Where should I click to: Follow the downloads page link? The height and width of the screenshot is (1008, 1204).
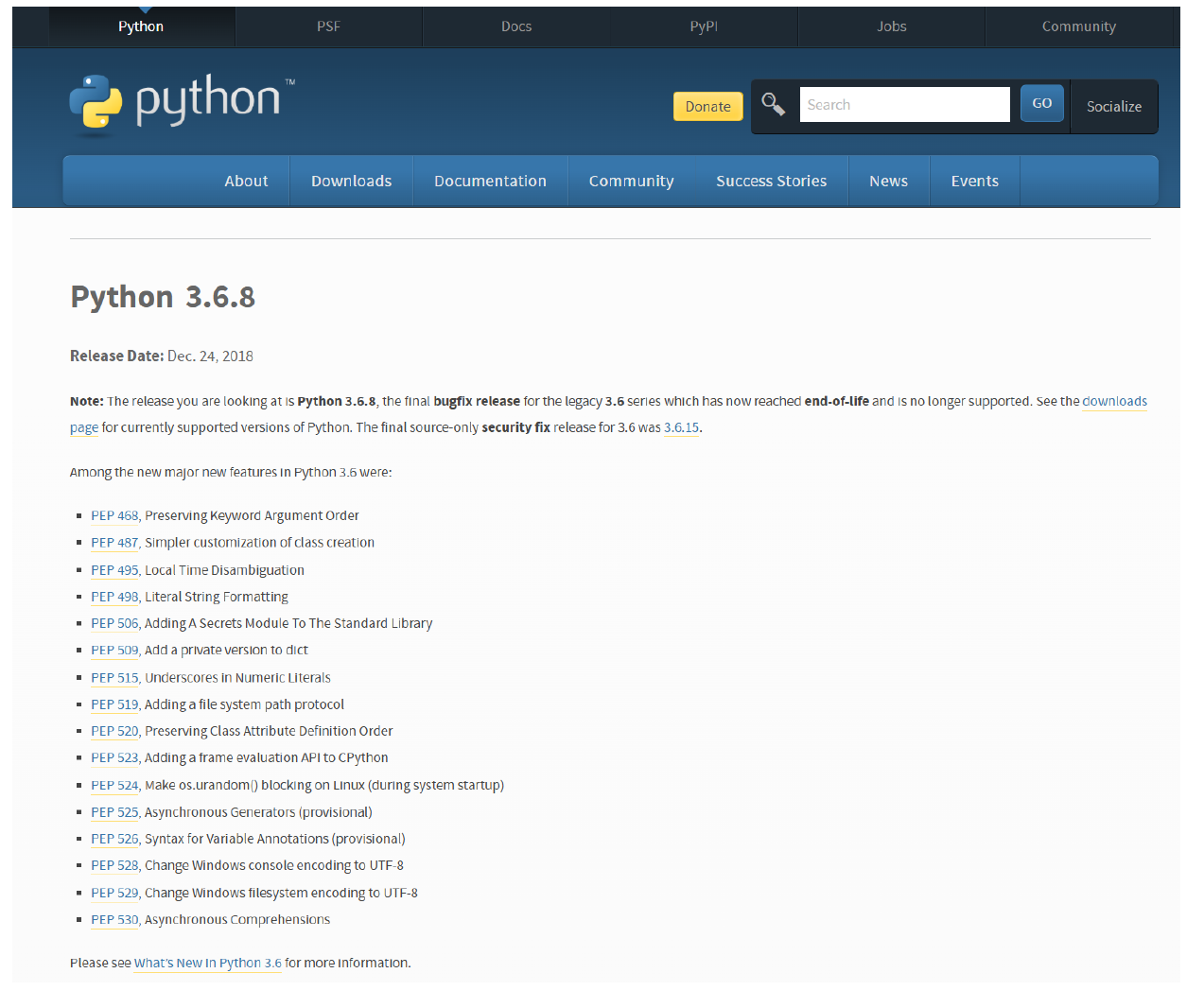[1114, 402]
